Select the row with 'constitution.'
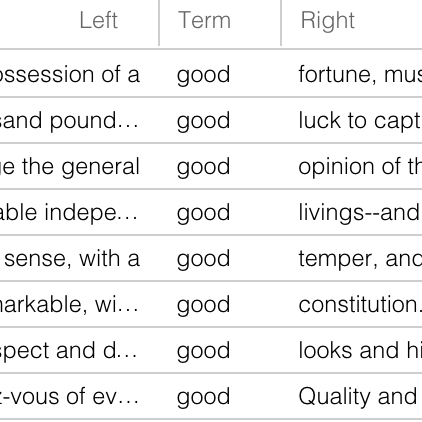 [211, 304]
